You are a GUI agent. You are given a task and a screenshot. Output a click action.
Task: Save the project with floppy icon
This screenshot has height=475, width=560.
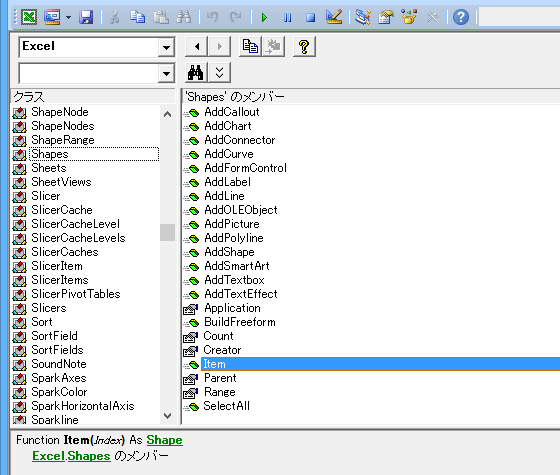coord(86,17)
